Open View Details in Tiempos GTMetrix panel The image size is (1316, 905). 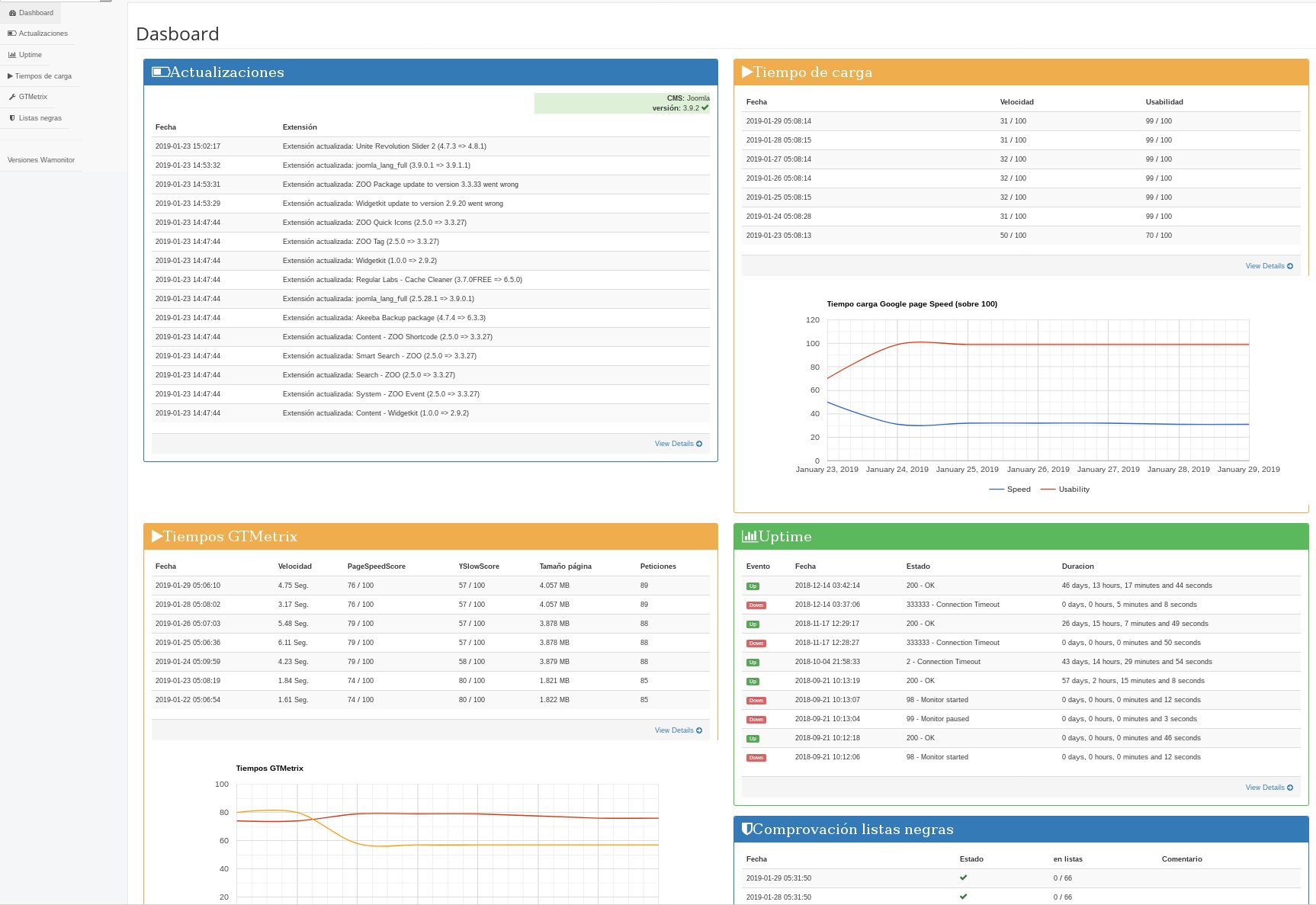(678, 730)
